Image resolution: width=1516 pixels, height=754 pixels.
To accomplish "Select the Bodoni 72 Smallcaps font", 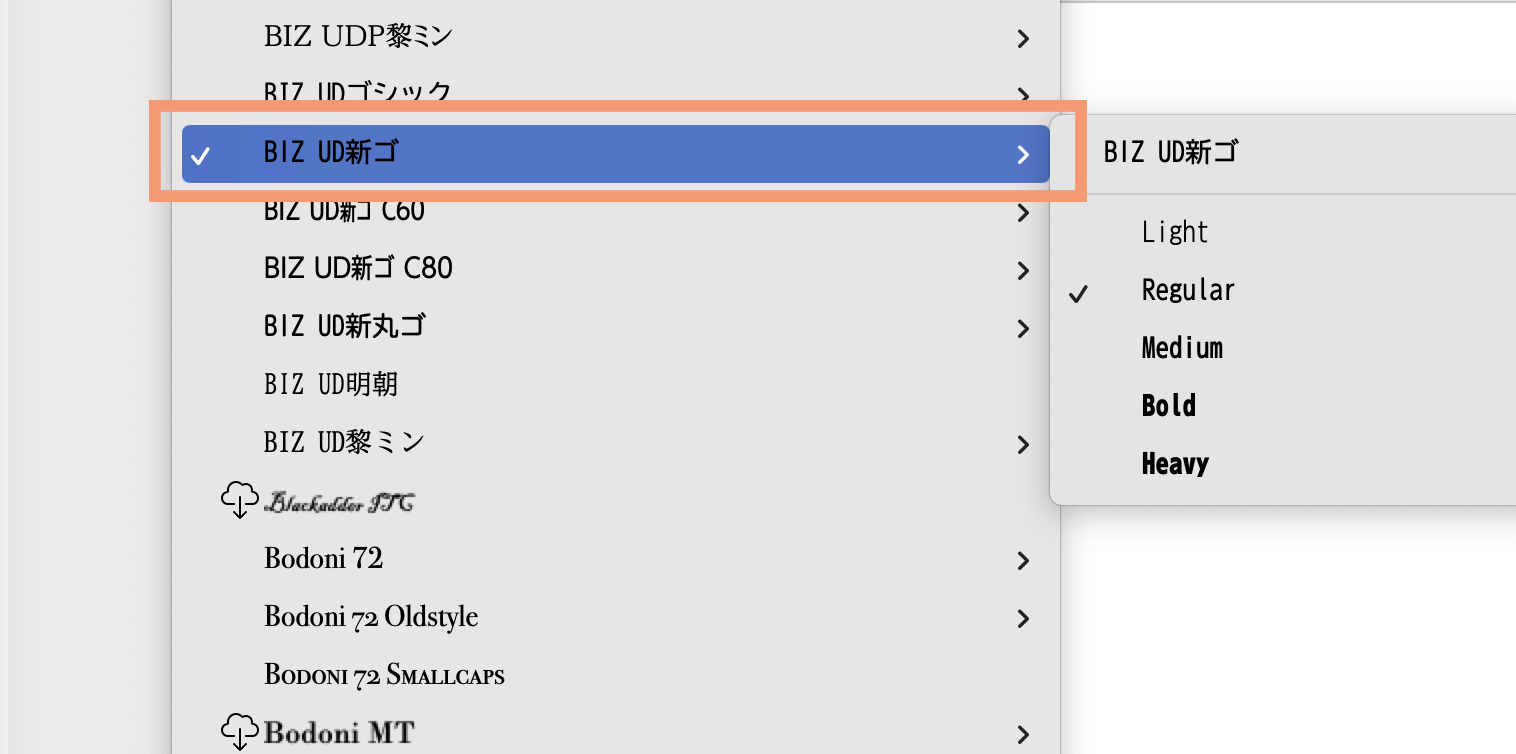I will click(x=384, y=675).
